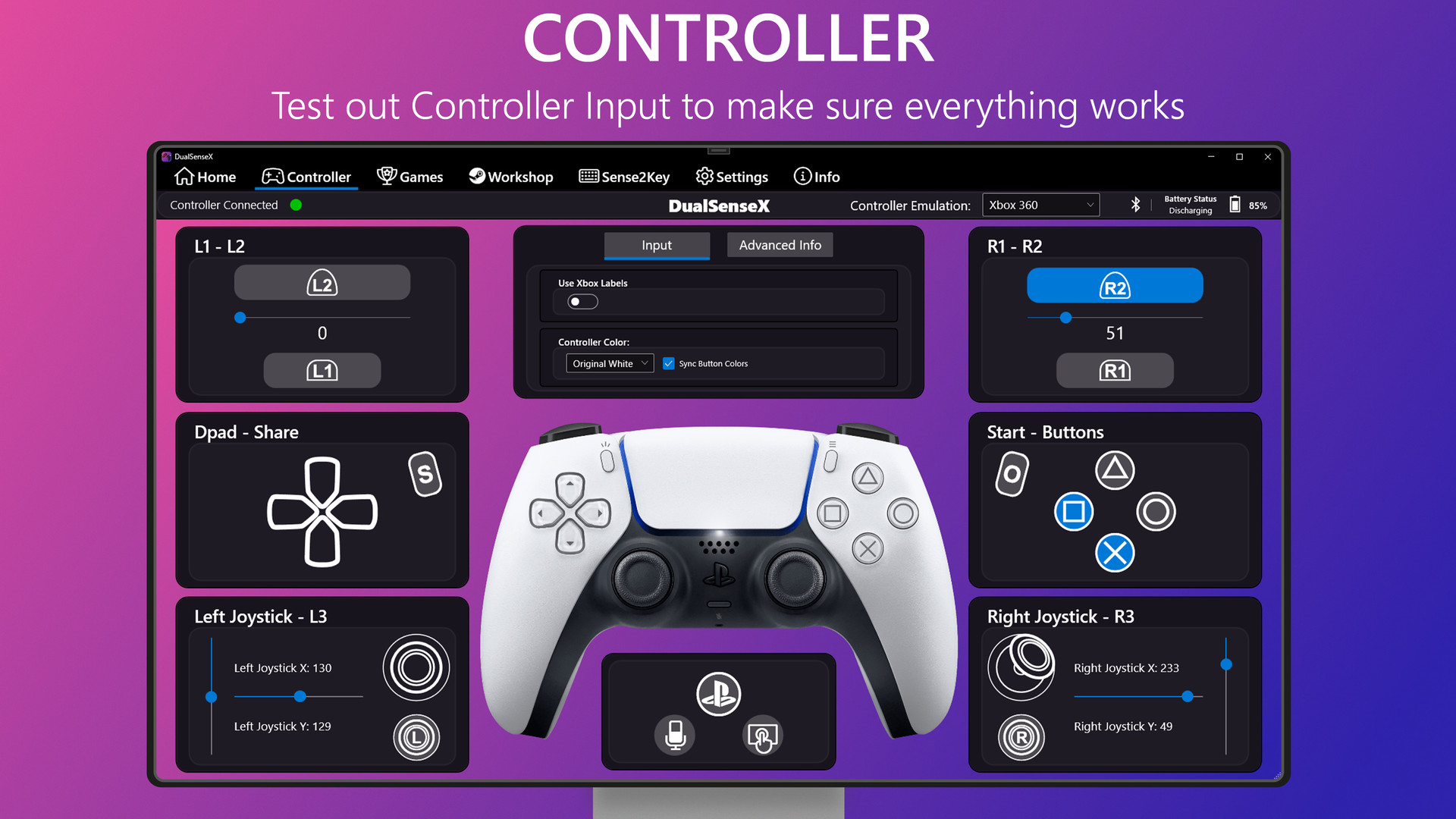The width and height of the screenshot is (1456, 819).
Task: Switch to the Input tab
Action: tap(656, 244)
